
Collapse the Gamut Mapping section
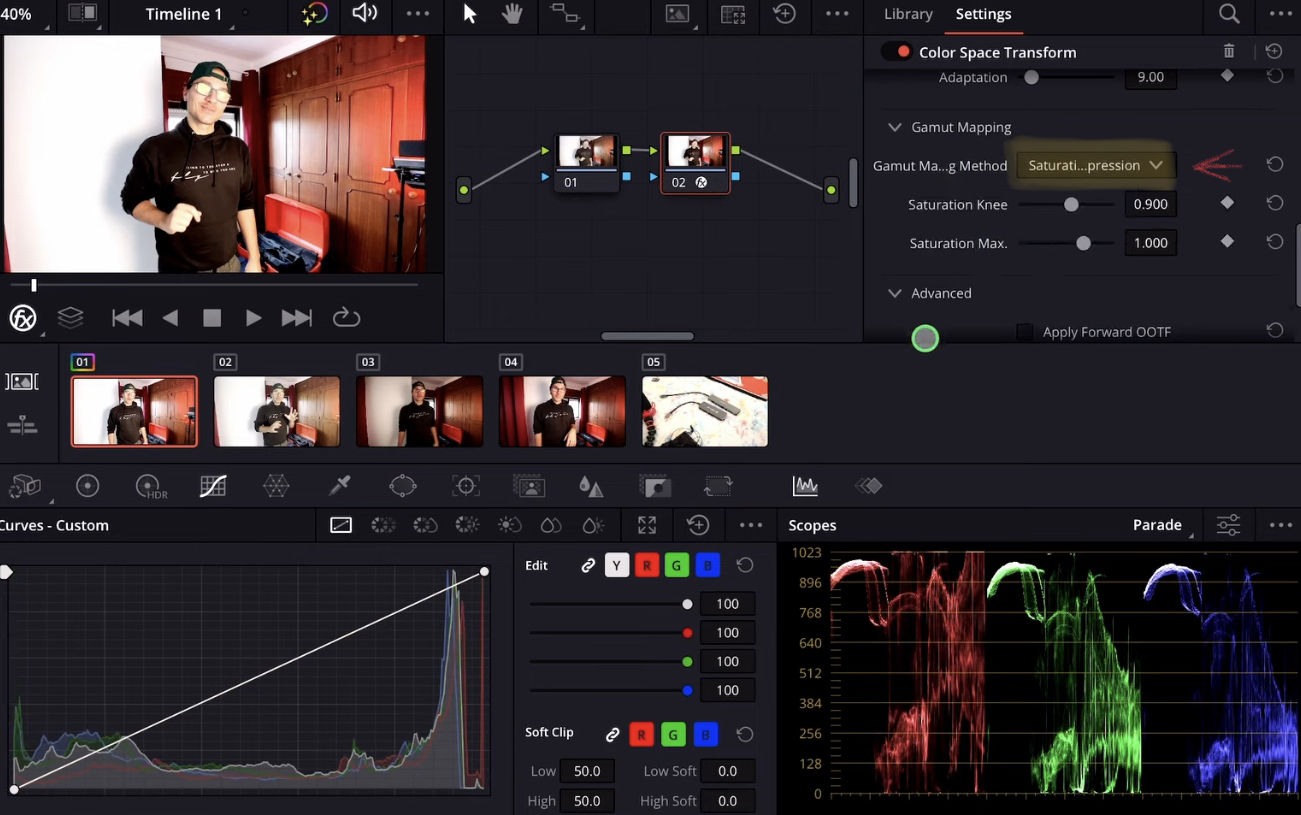[x=894, y=127]
